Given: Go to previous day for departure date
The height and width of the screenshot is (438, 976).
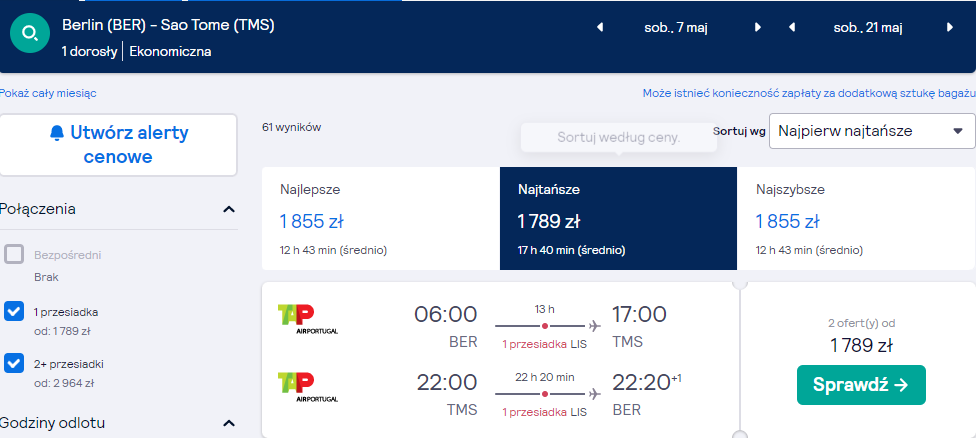Looking at the screenshot, I should point(600,27).
